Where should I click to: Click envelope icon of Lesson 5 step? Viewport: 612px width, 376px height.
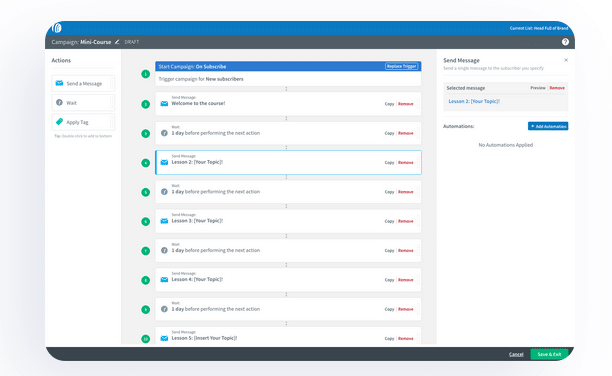tap(164, 338)
